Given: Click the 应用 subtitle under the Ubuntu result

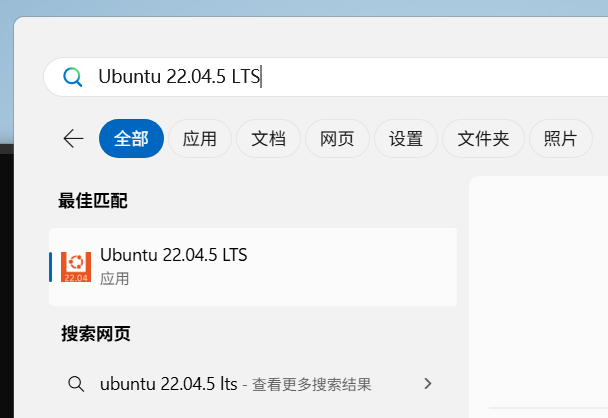Looking at the screenshot, I should coord(115,279).
